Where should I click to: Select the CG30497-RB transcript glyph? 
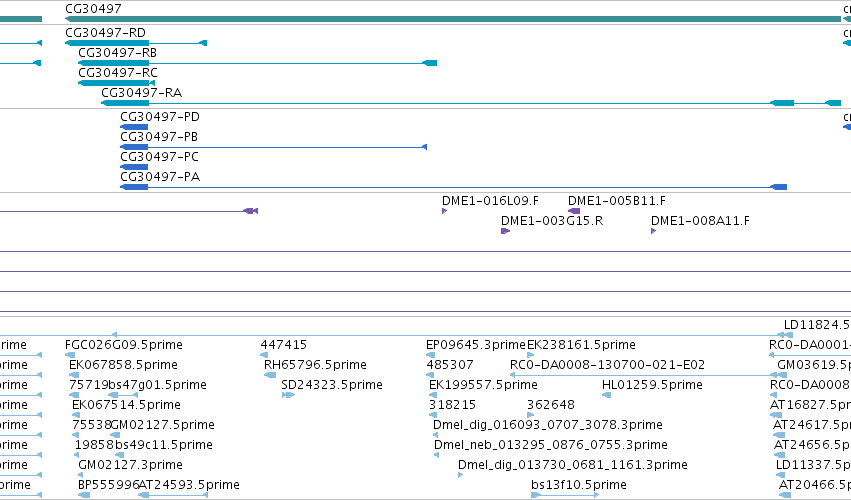(257, 63)
